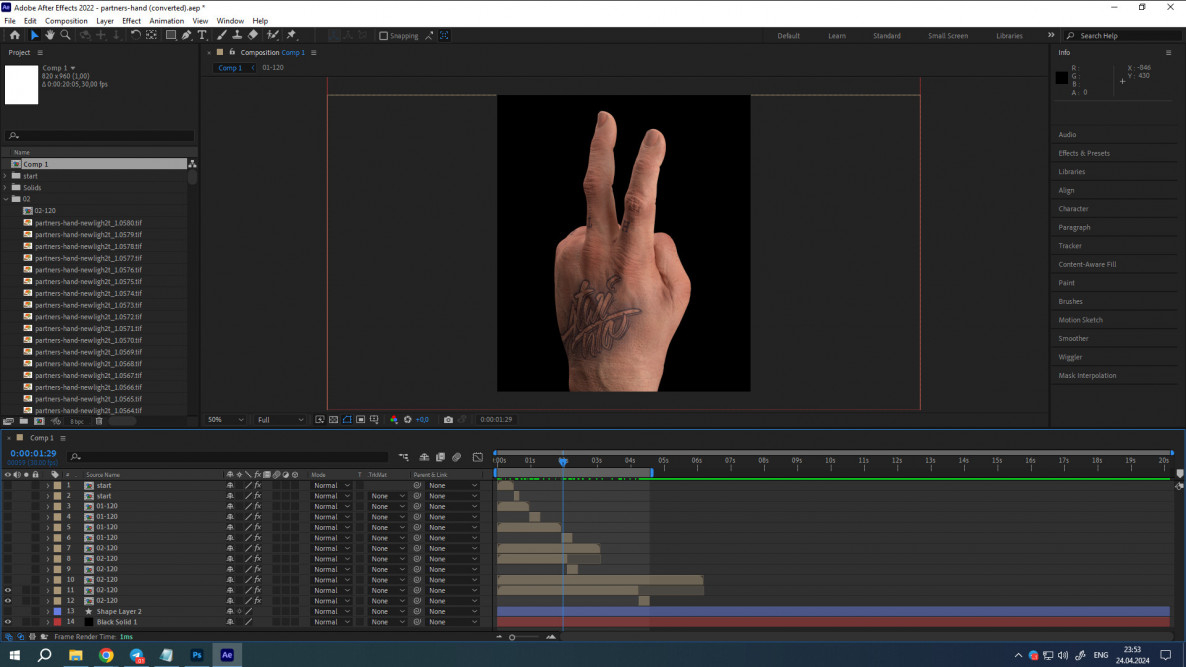Image resolution: width=1186 pixels, height=667 pixels.
Task: Show the Shape Layer 2 layer
Action: (x=8, y=611)
